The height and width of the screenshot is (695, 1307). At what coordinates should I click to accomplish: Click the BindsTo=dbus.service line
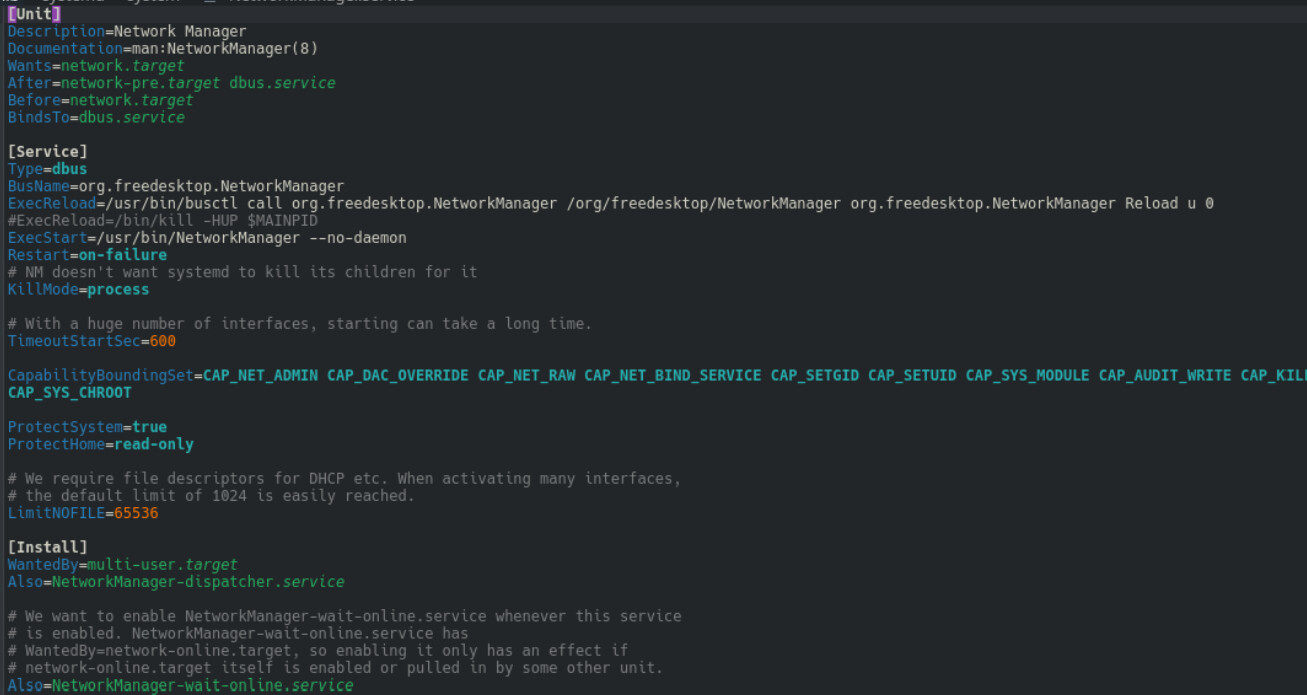[96, 117]
